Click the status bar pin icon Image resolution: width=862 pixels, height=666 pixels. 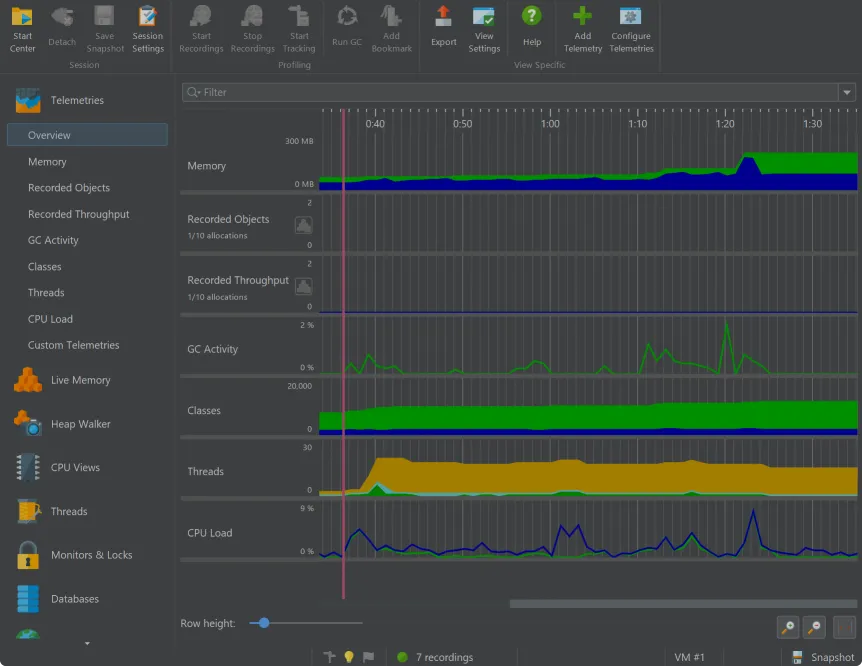click(329, 657)
